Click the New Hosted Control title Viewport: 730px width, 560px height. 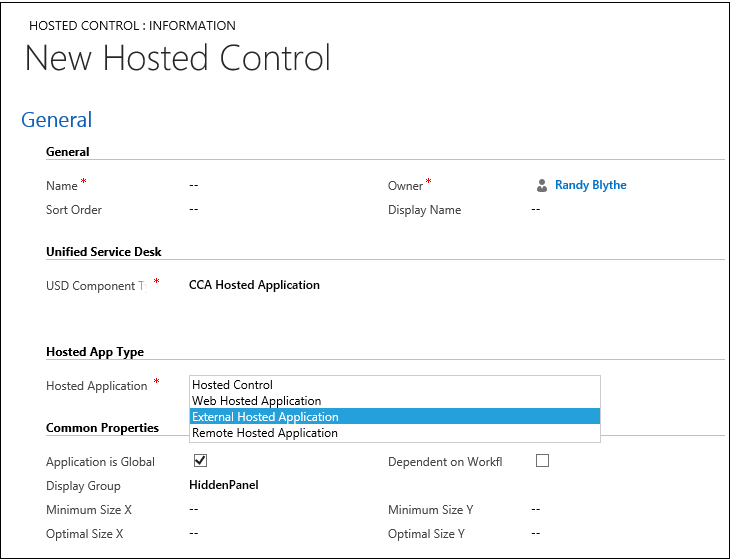(178, 58)
